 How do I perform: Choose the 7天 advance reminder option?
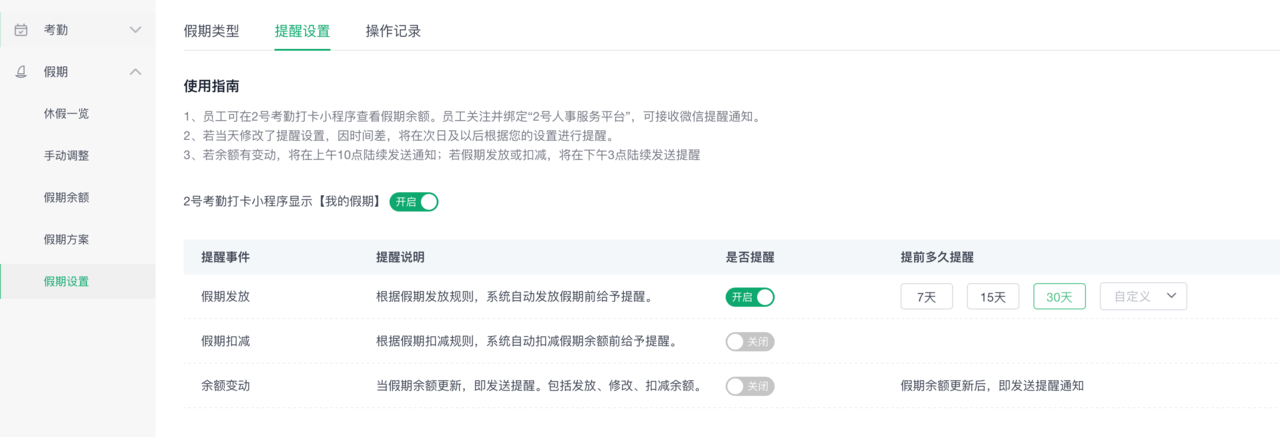point(927,297)
